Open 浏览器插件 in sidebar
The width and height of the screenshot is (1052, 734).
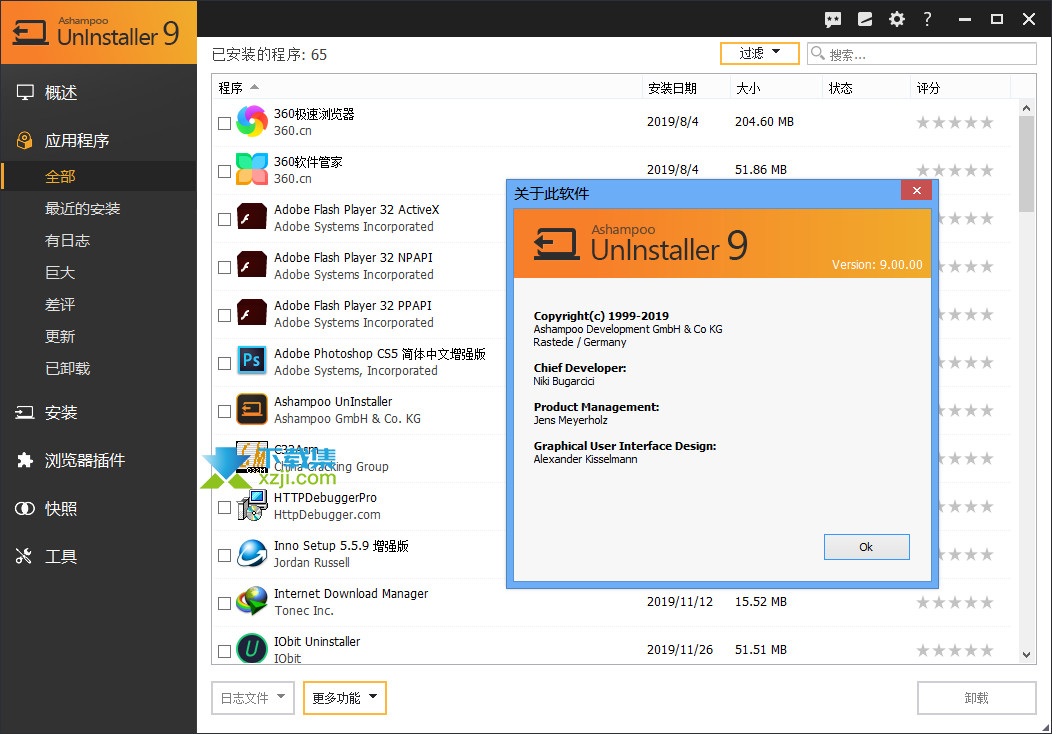(x=99, y=460)
